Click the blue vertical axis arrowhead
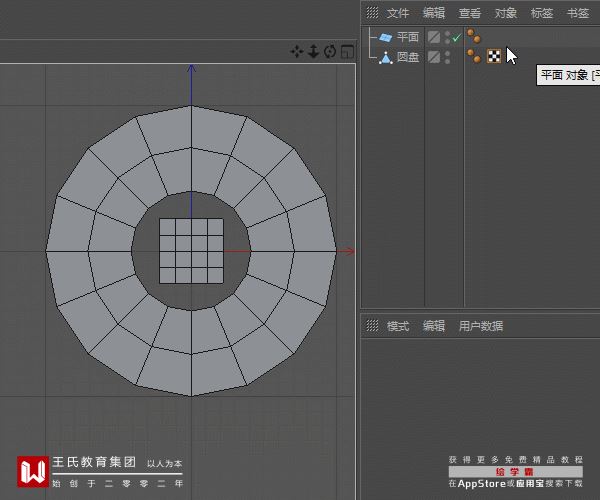Screen dimensions: 600x500 191,69
